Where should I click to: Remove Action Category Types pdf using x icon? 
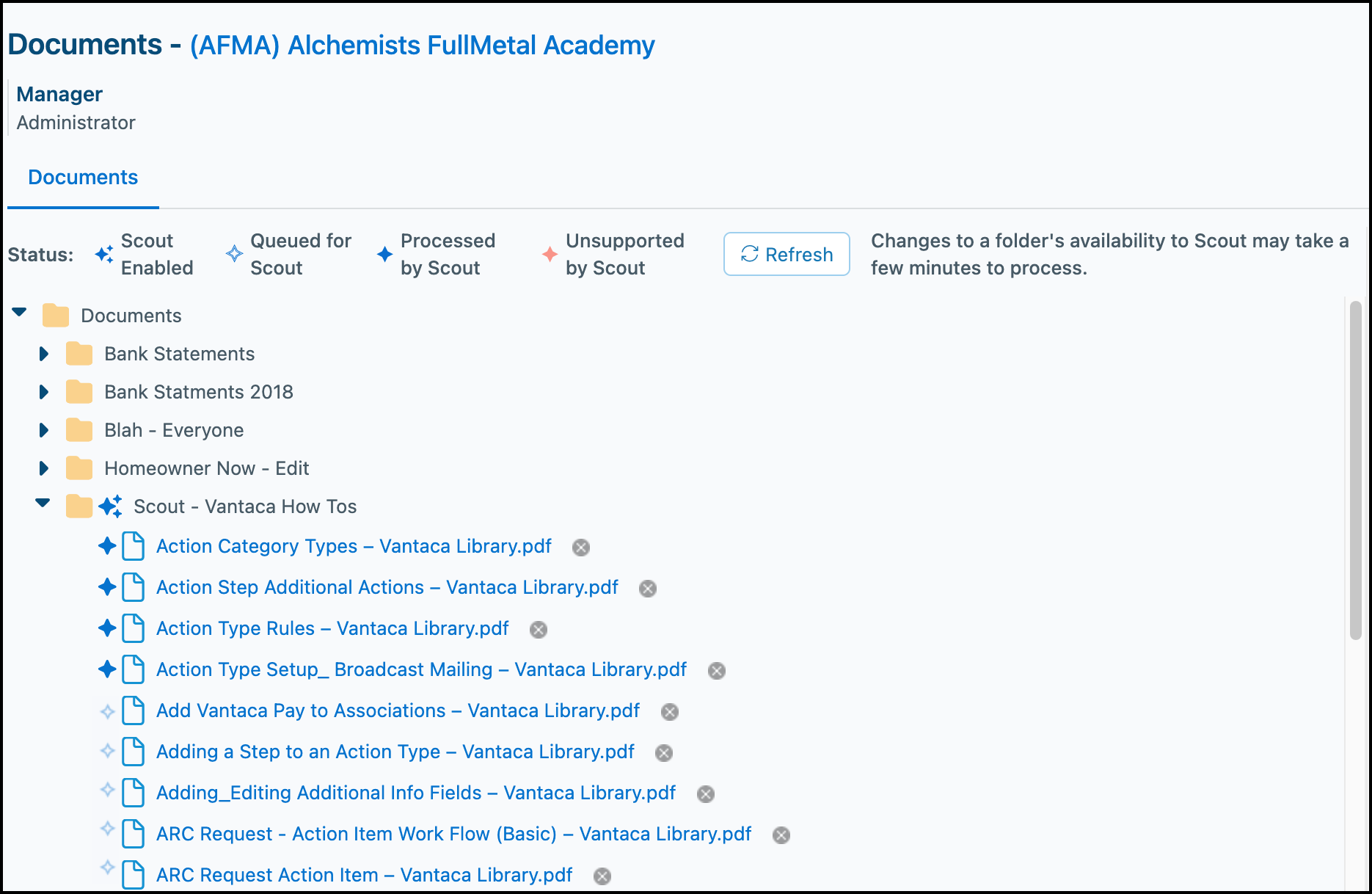click(x=581, y=548)
